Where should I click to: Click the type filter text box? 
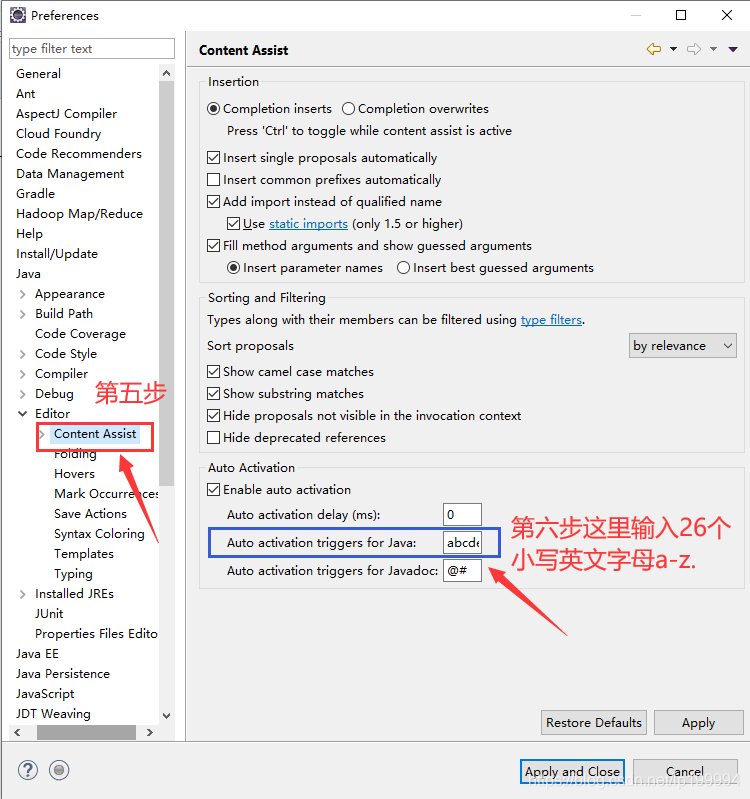(x=92, y=49)
